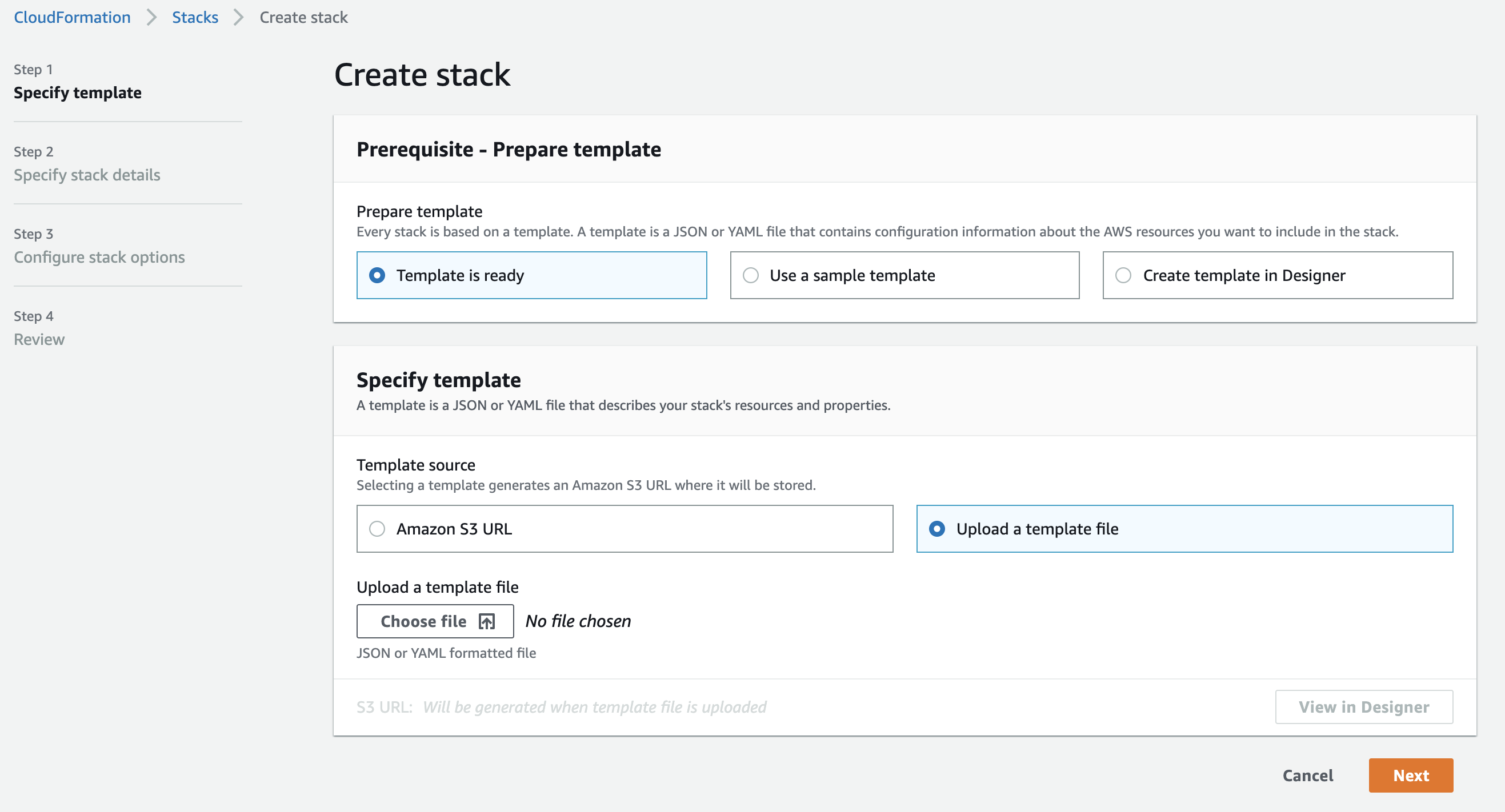Viewport: 1505px width, 812px height.
Task: Open Step 4 Review in the sidebar
Action: tap(39, 340)
